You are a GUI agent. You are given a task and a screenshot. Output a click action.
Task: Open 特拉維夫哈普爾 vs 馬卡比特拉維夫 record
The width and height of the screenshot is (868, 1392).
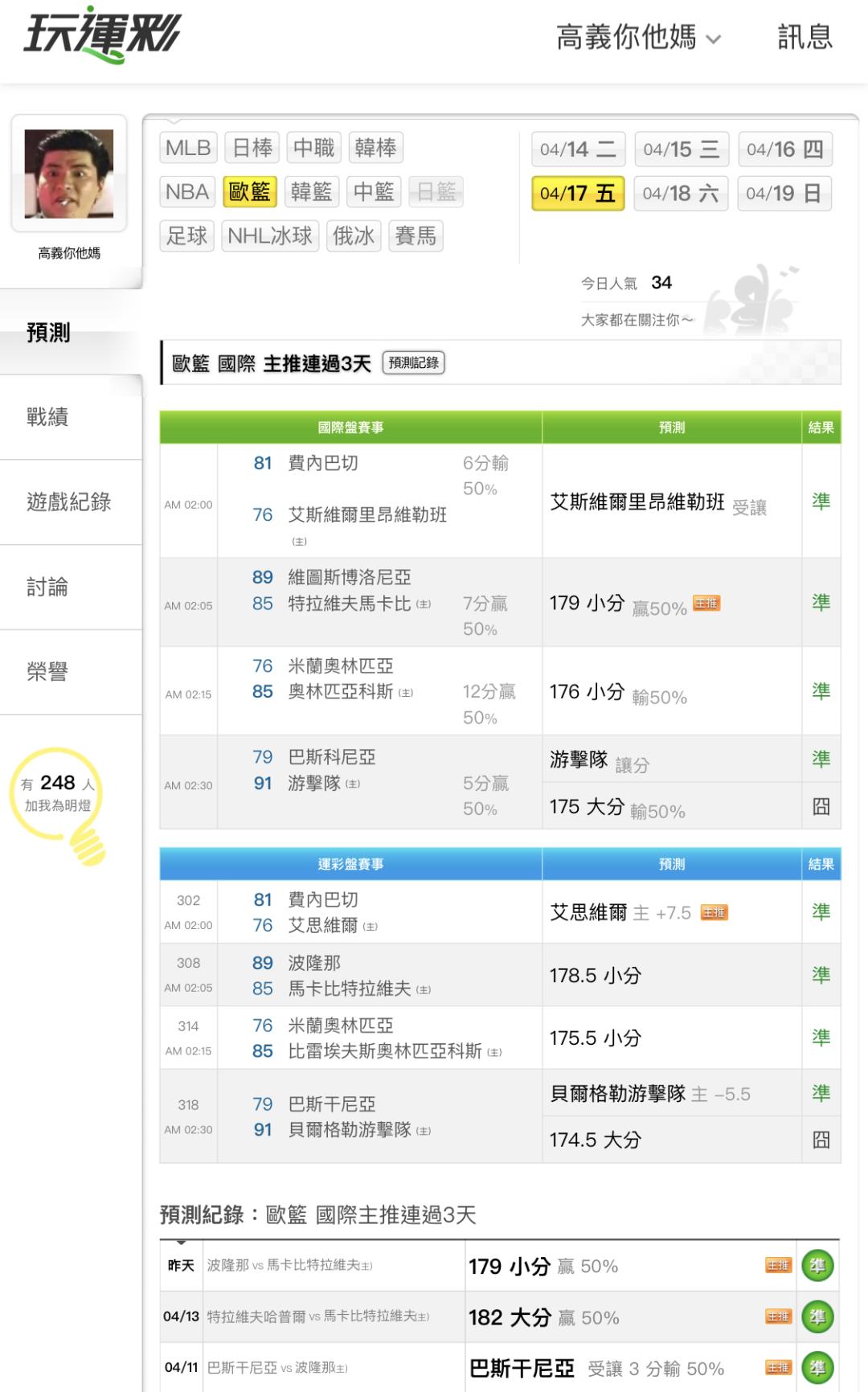(318, 1316)
